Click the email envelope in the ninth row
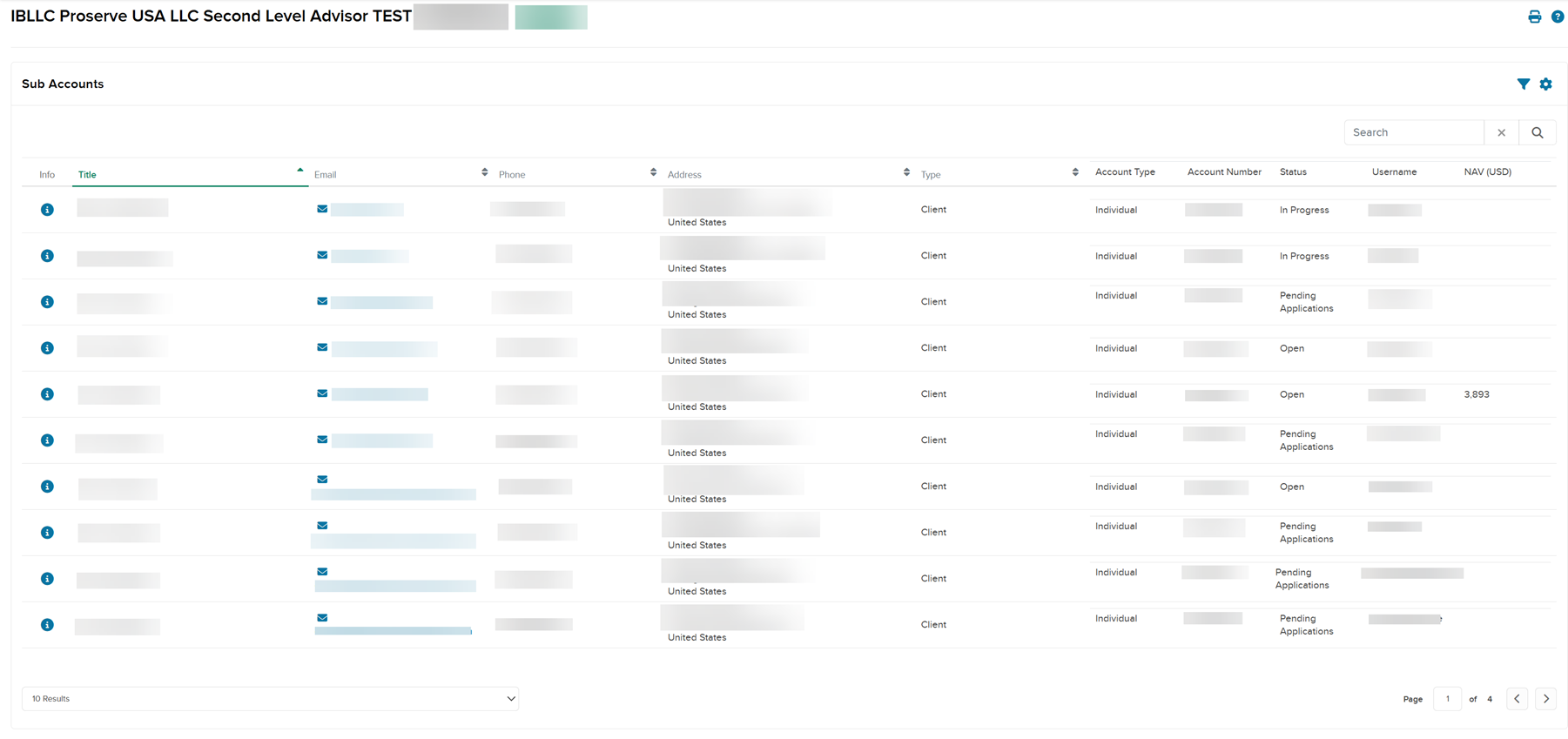Image resolution: width=1568 pixels, height=739 pixels. 322,572
